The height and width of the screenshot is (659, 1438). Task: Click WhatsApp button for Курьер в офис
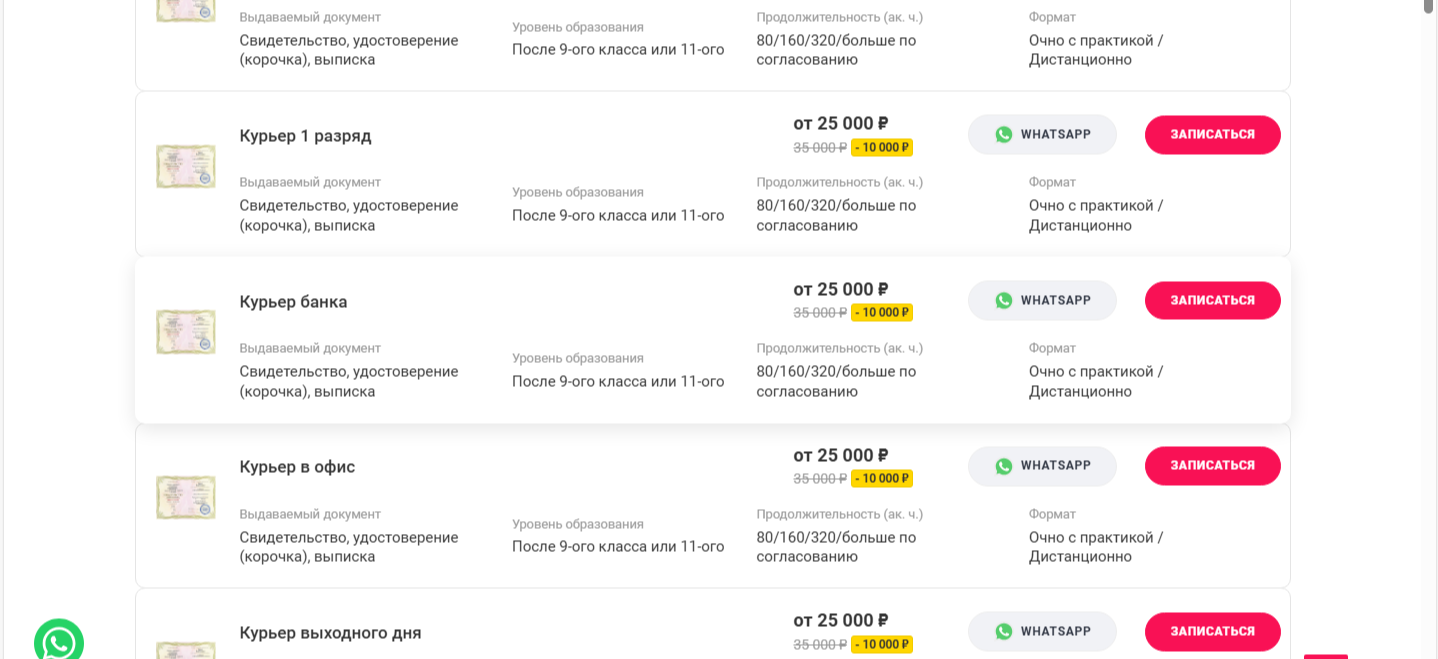click(1042, 466)
